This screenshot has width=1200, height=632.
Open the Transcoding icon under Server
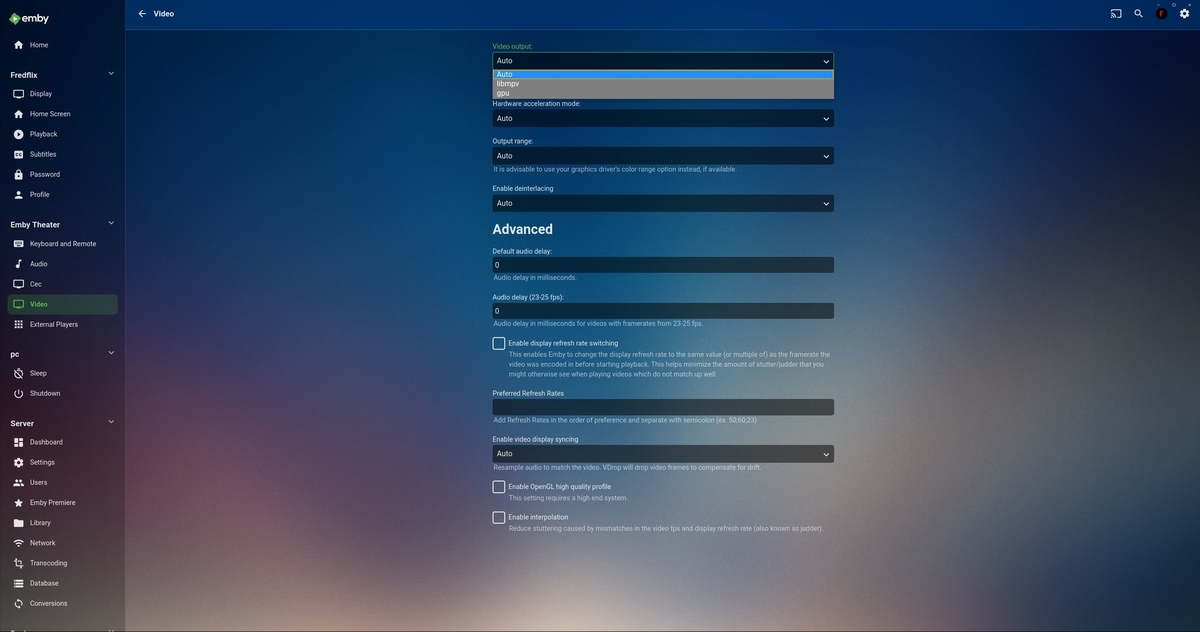point(18,563)
